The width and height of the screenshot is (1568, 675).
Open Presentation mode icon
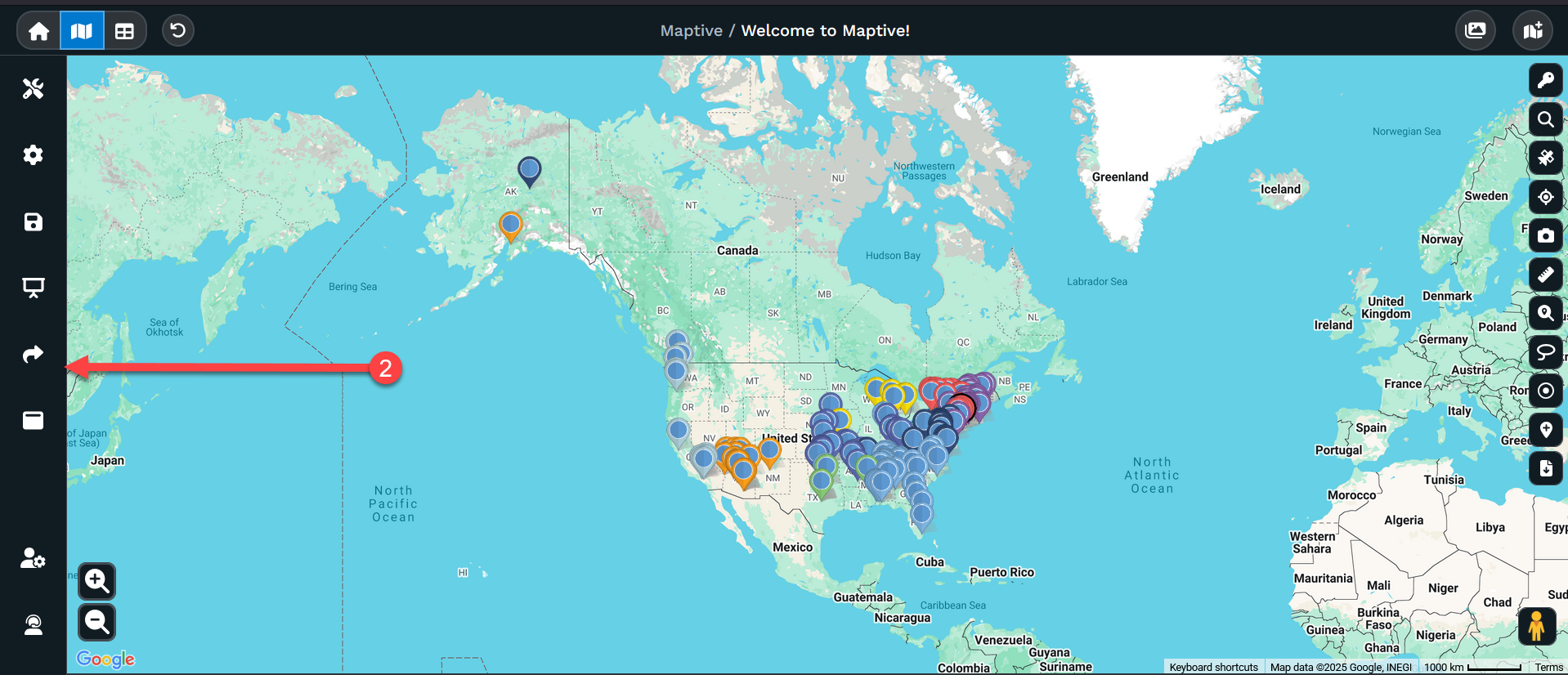(33, 288)
